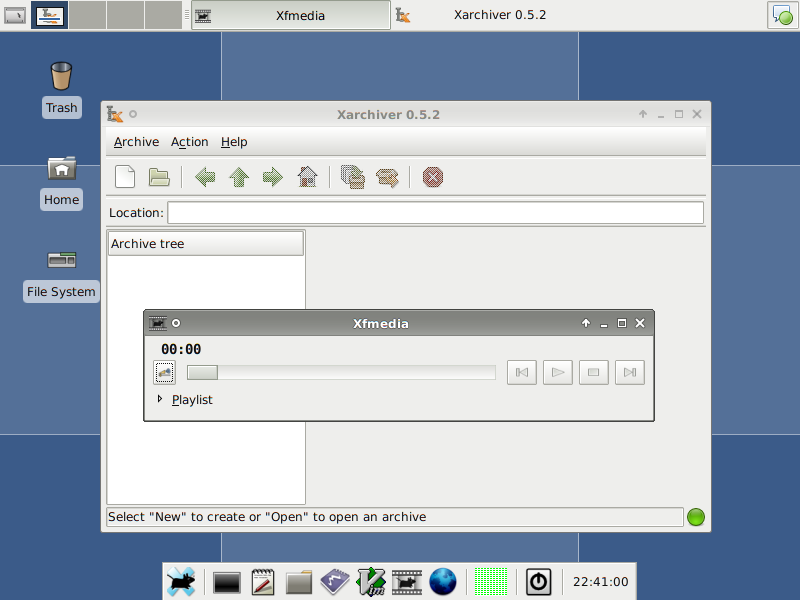Go forward with the right green arrow

272,177
